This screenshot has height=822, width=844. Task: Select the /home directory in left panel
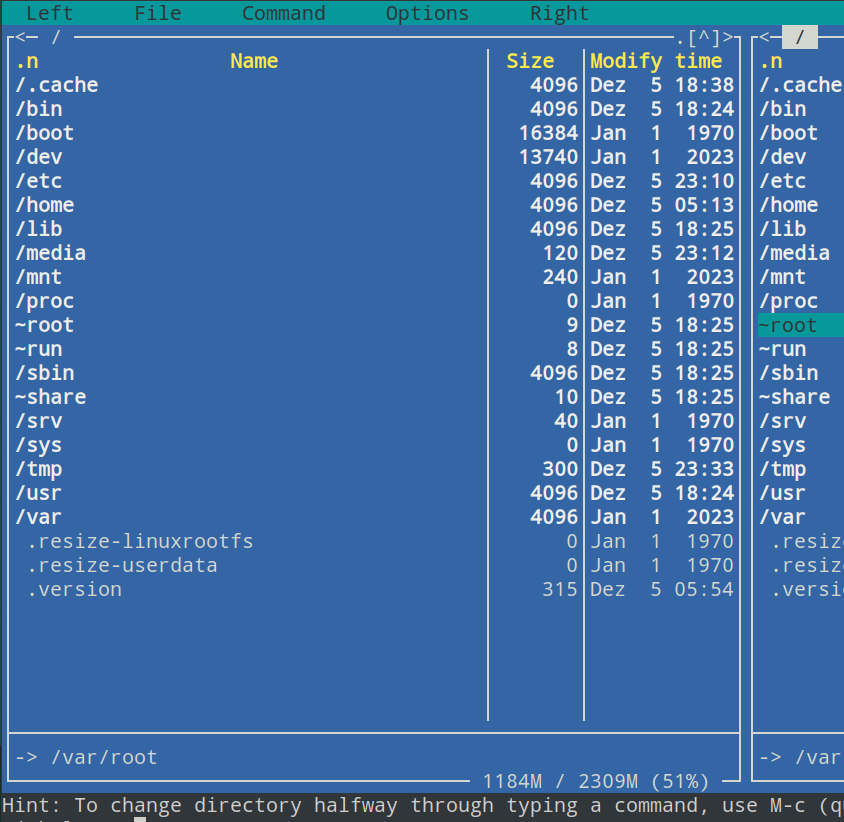point(45,205)
